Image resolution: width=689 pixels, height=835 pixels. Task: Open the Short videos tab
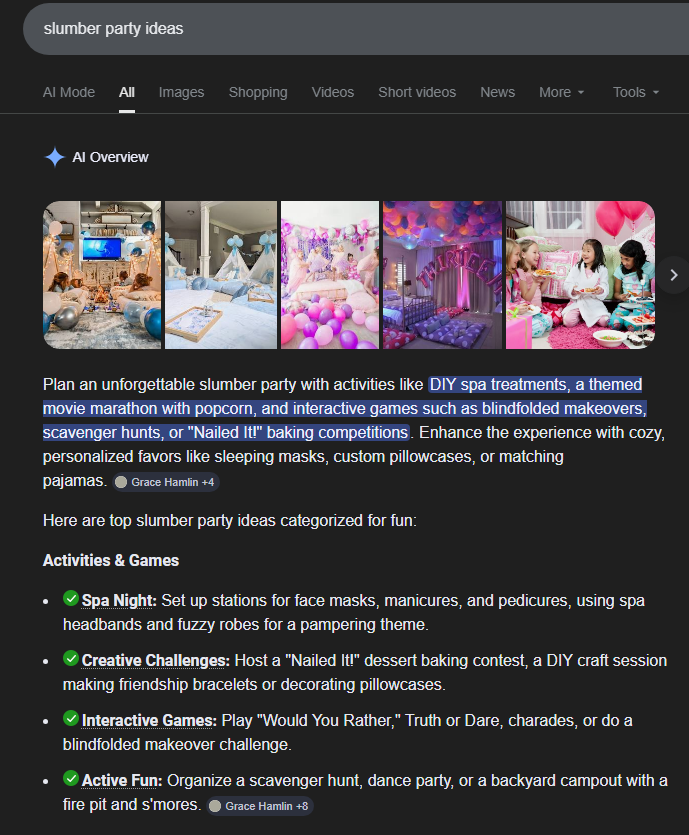[x=417, y=92]
